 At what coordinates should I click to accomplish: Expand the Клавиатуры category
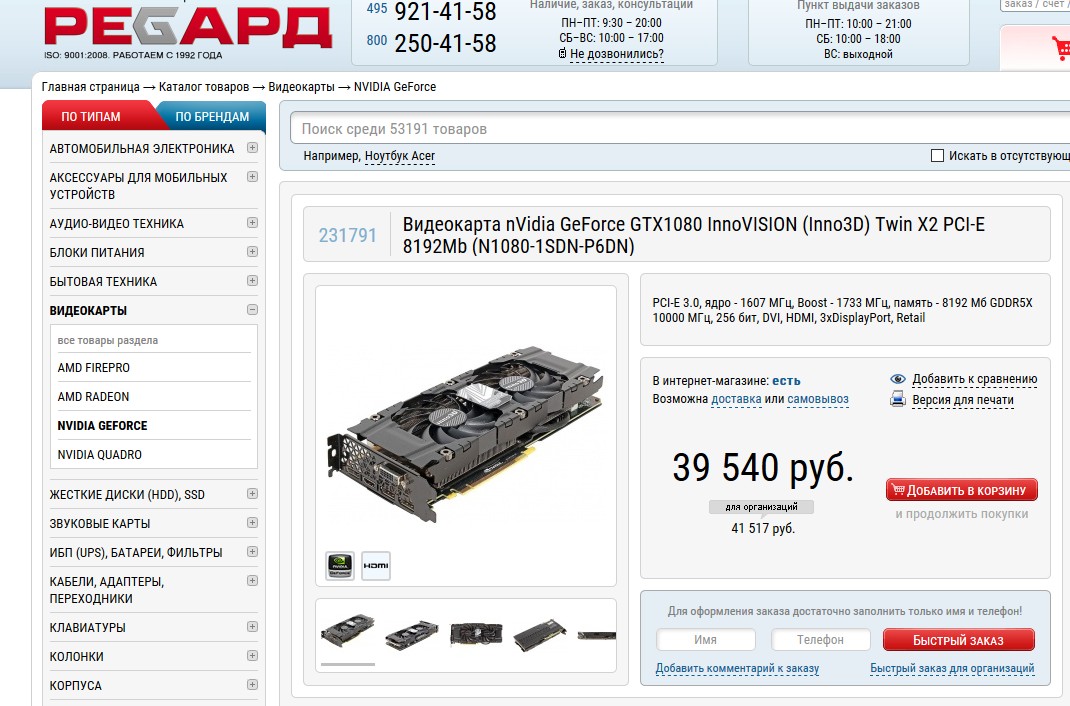click(252, 627)
